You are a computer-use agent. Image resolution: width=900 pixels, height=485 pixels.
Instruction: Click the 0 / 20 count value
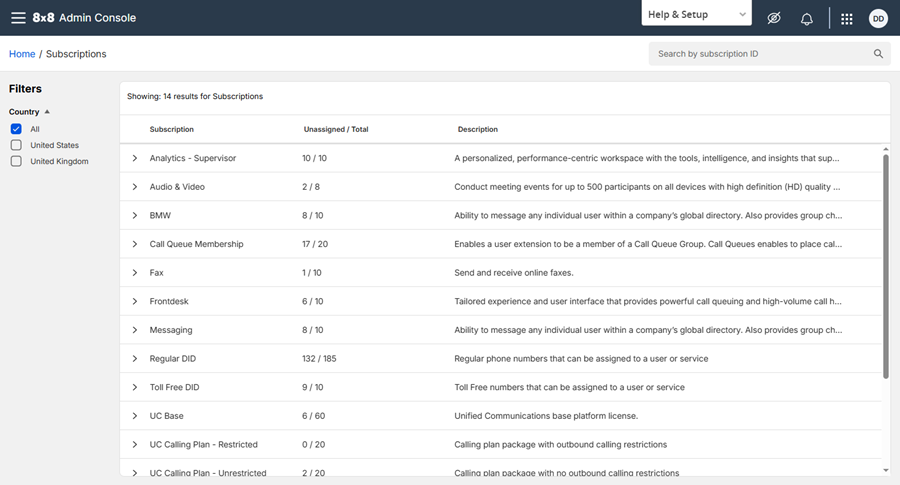pyautogui.click(x=313, y=445)
